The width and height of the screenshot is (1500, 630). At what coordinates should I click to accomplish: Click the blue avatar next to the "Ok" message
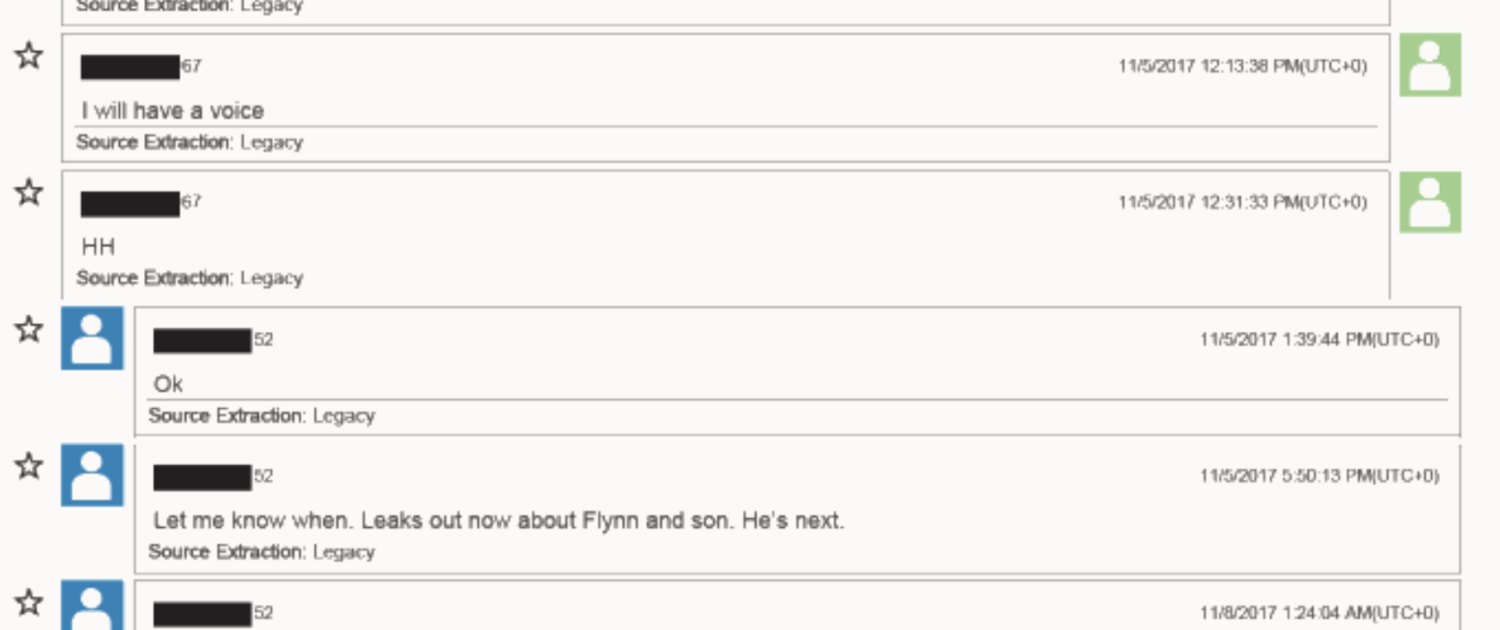pyautogui.click(x=92, y=338)
